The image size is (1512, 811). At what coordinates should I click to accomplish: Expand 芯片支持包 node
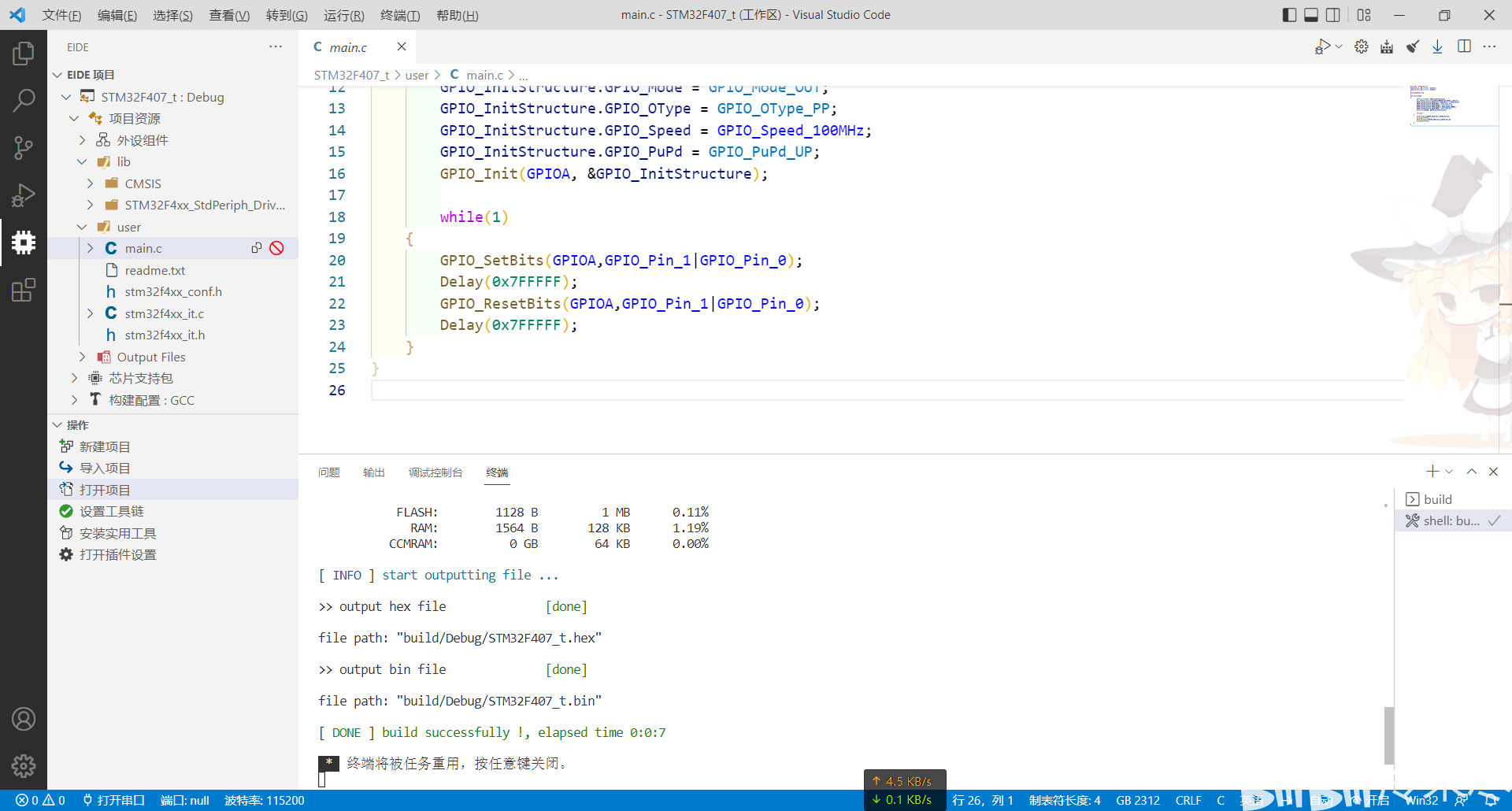74,378
